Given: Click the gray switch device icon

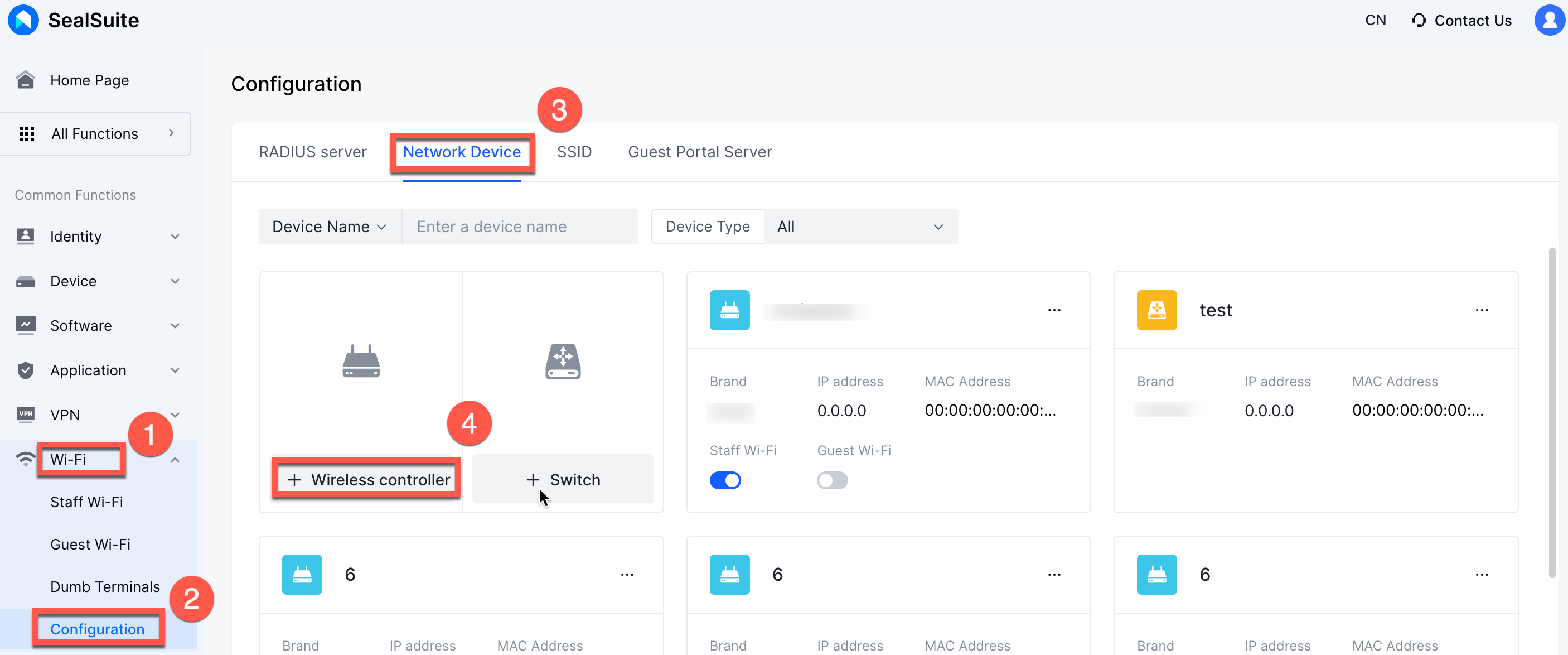Looking at the screenshot, I should point(563,362).
